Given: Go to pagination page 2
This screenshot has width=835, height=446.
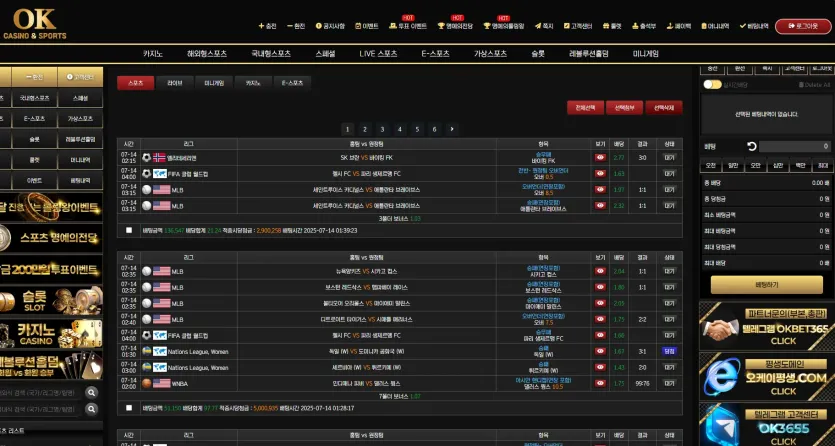Looking at the screenshot, I should tap(365, 129).
